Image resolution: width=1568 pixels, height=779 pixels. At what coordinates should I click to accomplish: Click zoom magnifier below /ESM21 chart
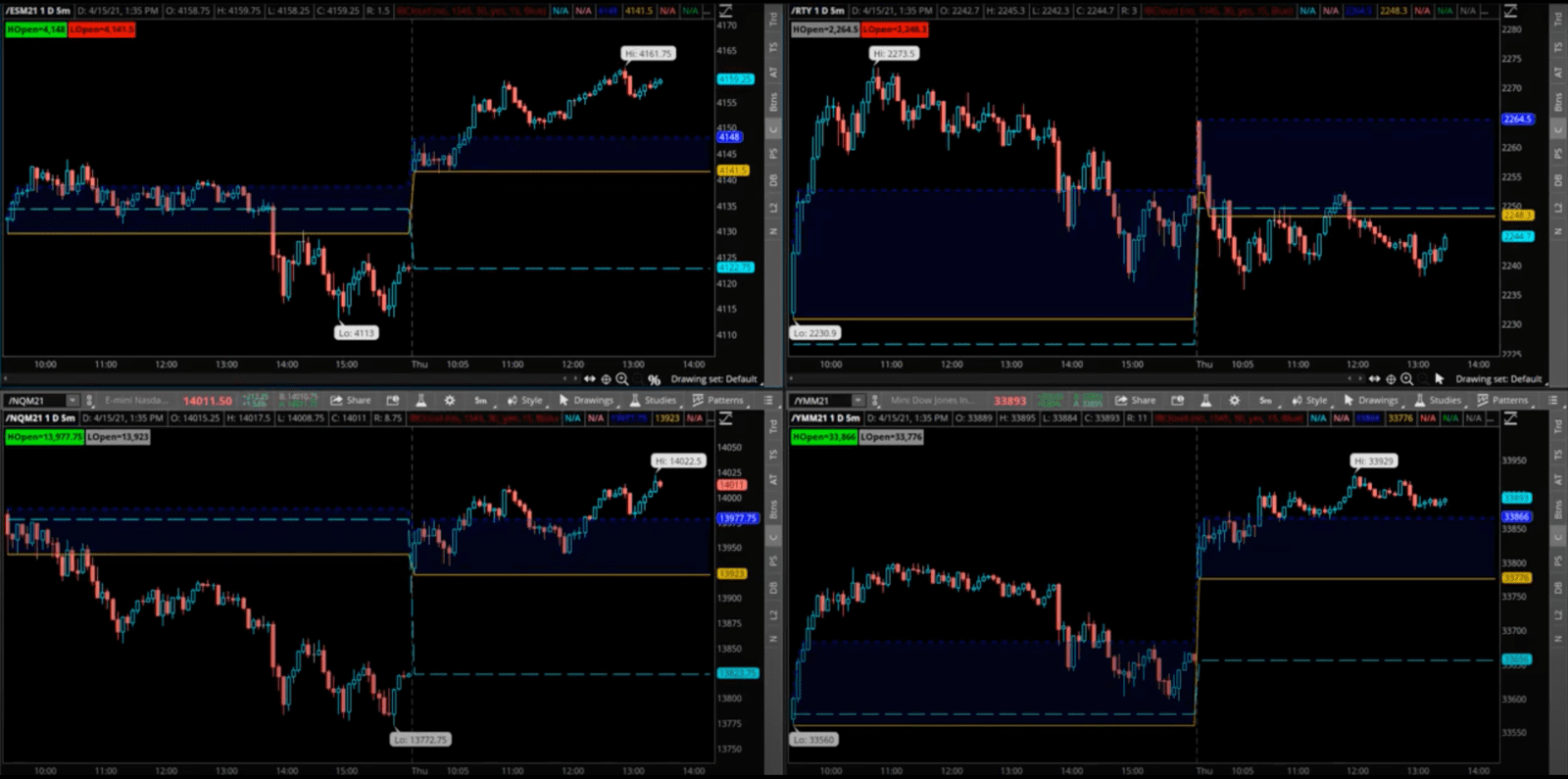(622, 379)
